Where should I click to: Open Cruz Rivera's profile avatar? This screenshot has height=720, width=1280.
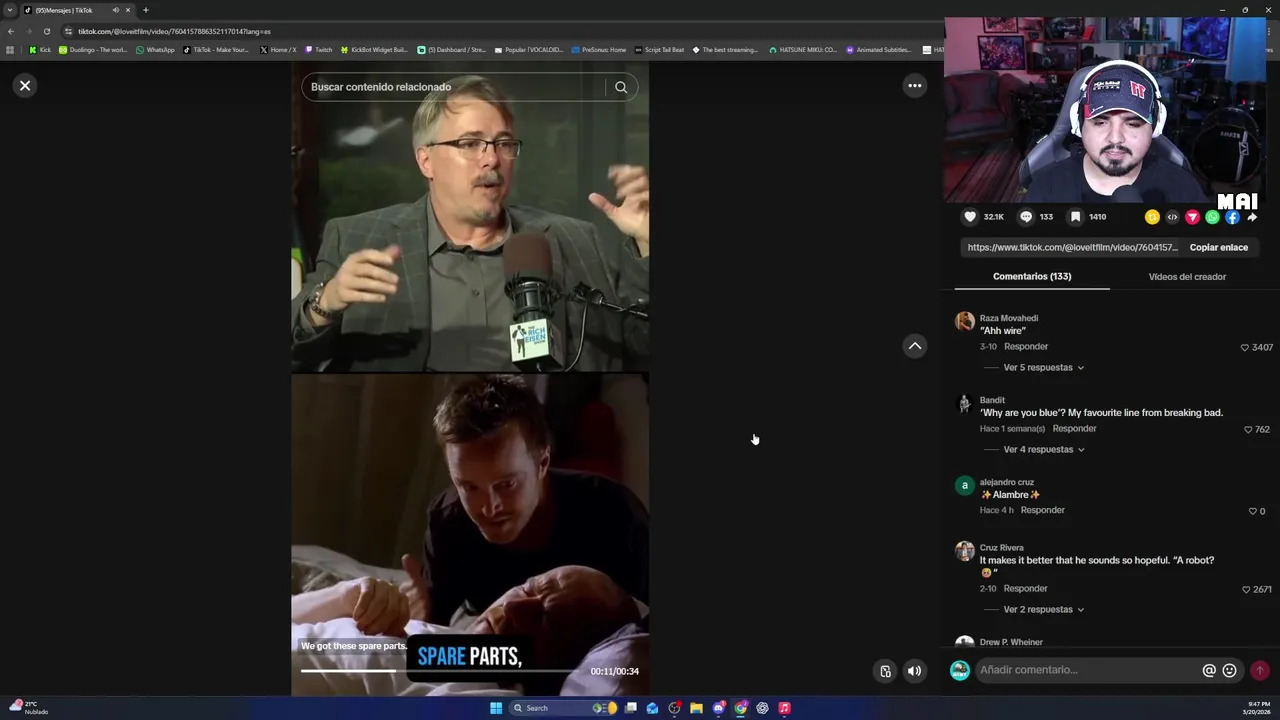point(965,551)
